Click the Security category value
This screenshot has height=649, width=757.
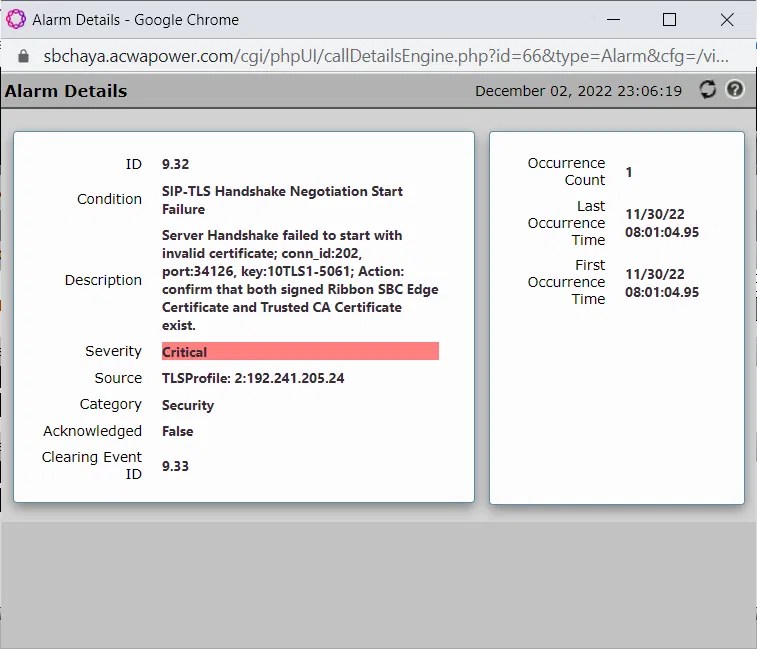click(x=188, y=405)
